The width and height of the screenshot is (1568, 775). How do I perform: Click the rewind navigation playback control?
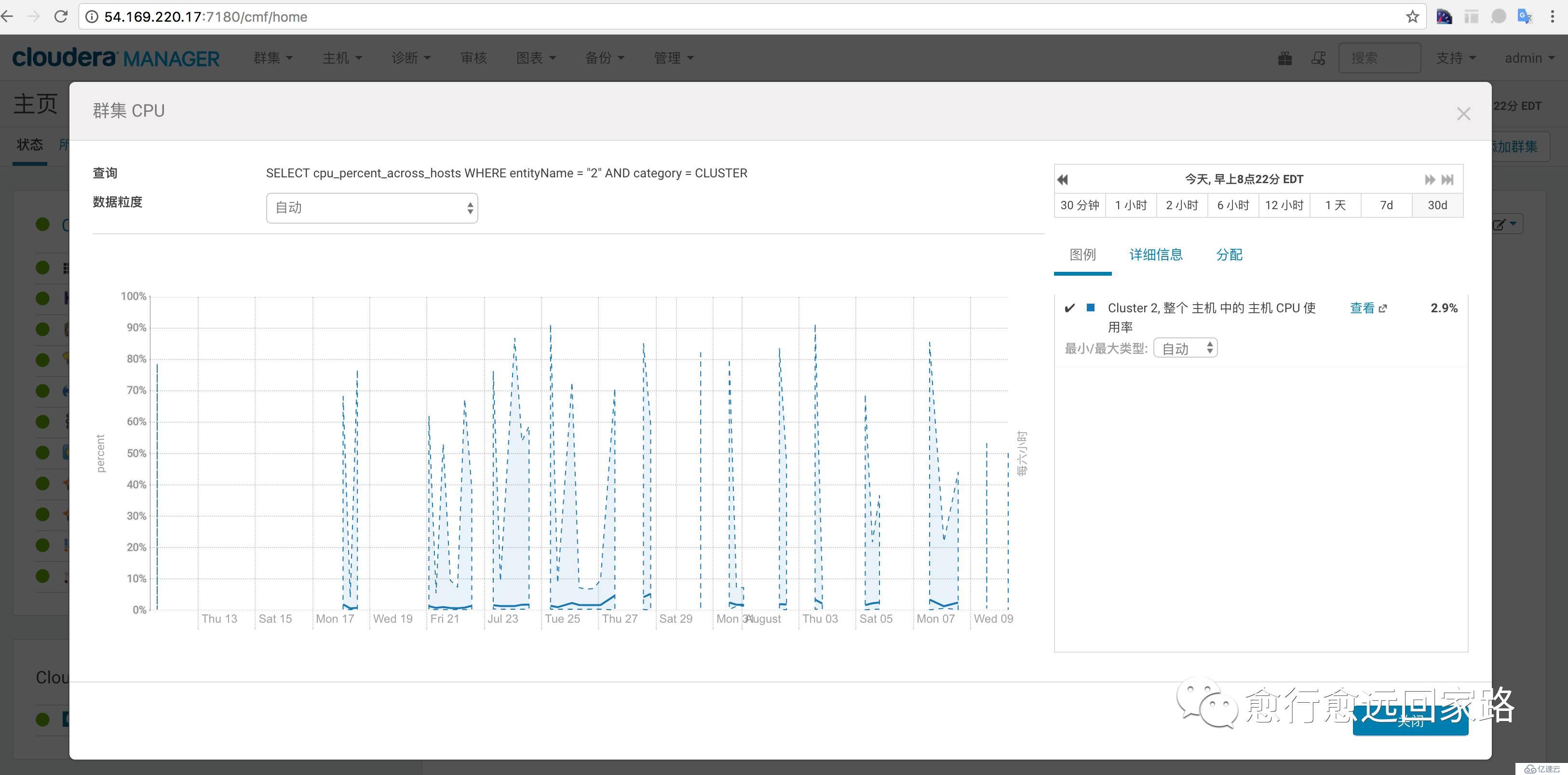[x=1063, y=179]
